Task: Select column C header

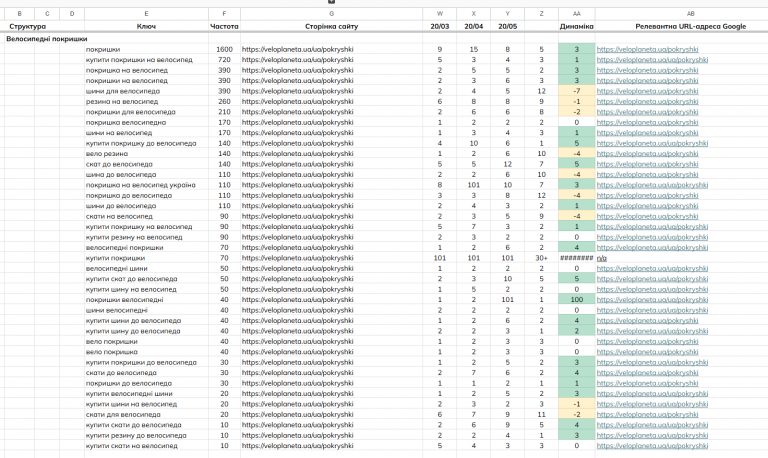Action: tap(48, 14)
